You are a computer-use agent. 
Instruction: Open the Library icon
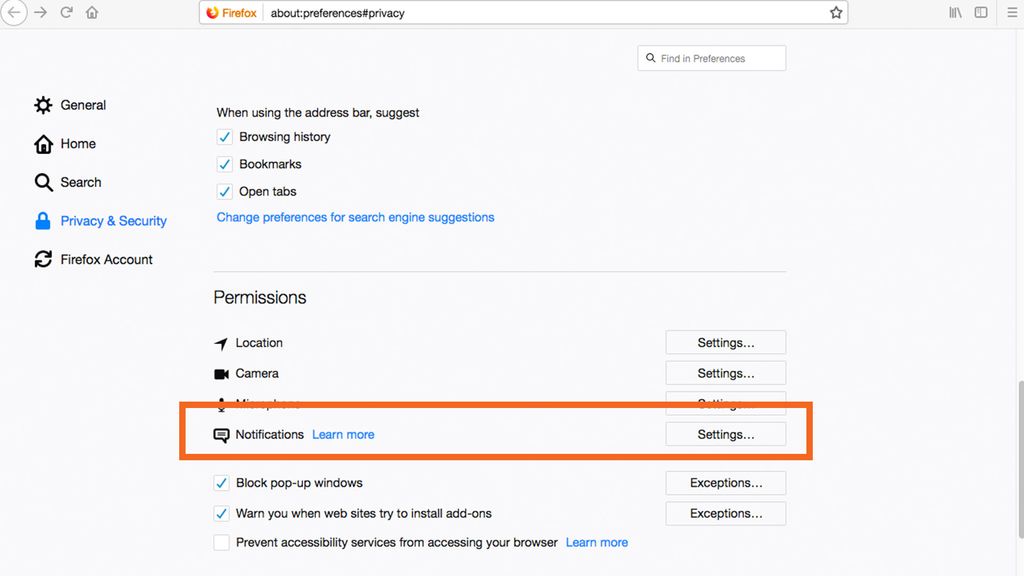(x=955, y=12)
